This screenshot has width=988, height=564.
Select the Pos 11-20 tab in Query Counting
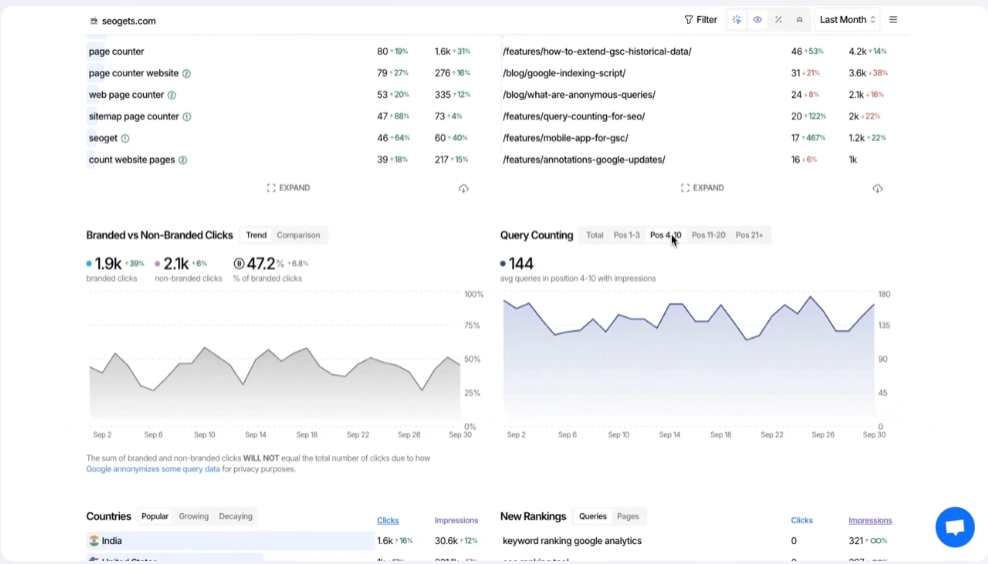point(708,235)
